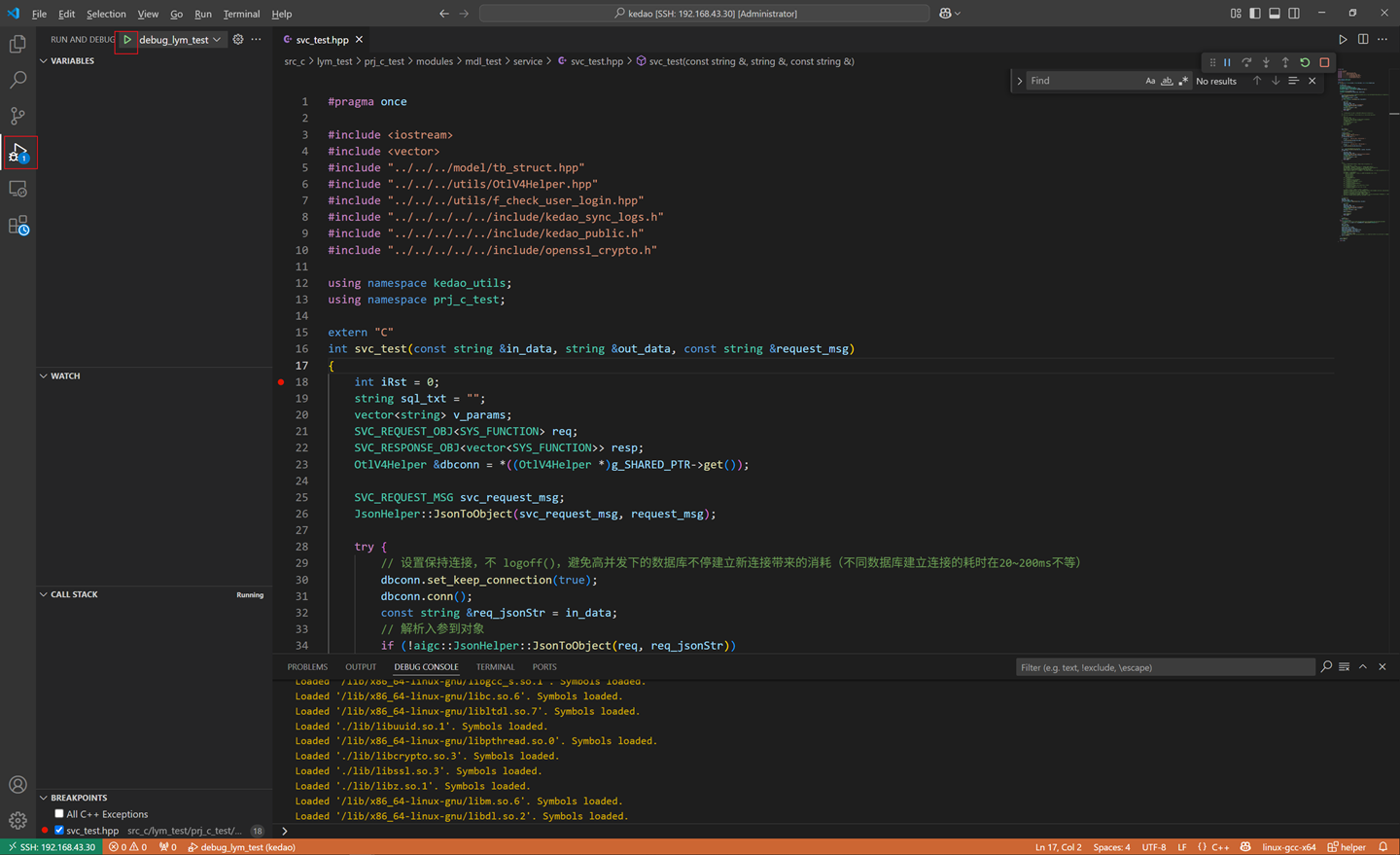Run the file with editor play icon
This screenshot has height=855, width=1400.
click(x=1343, y=40)
